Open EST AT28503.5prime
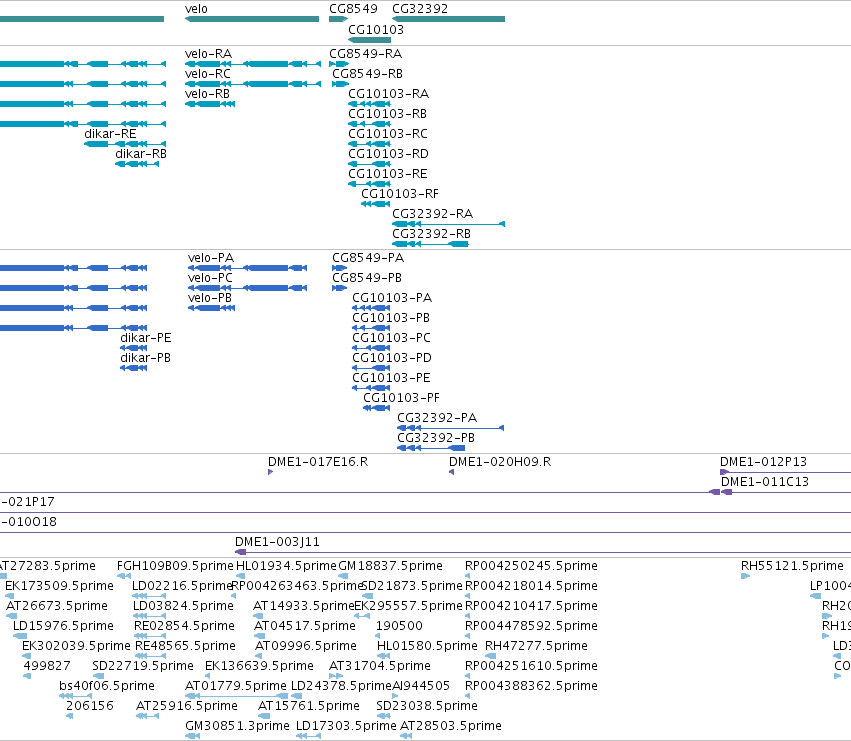The width and height of the screenshot is (851, 741). pyautogui.click(x=450, y=726)
